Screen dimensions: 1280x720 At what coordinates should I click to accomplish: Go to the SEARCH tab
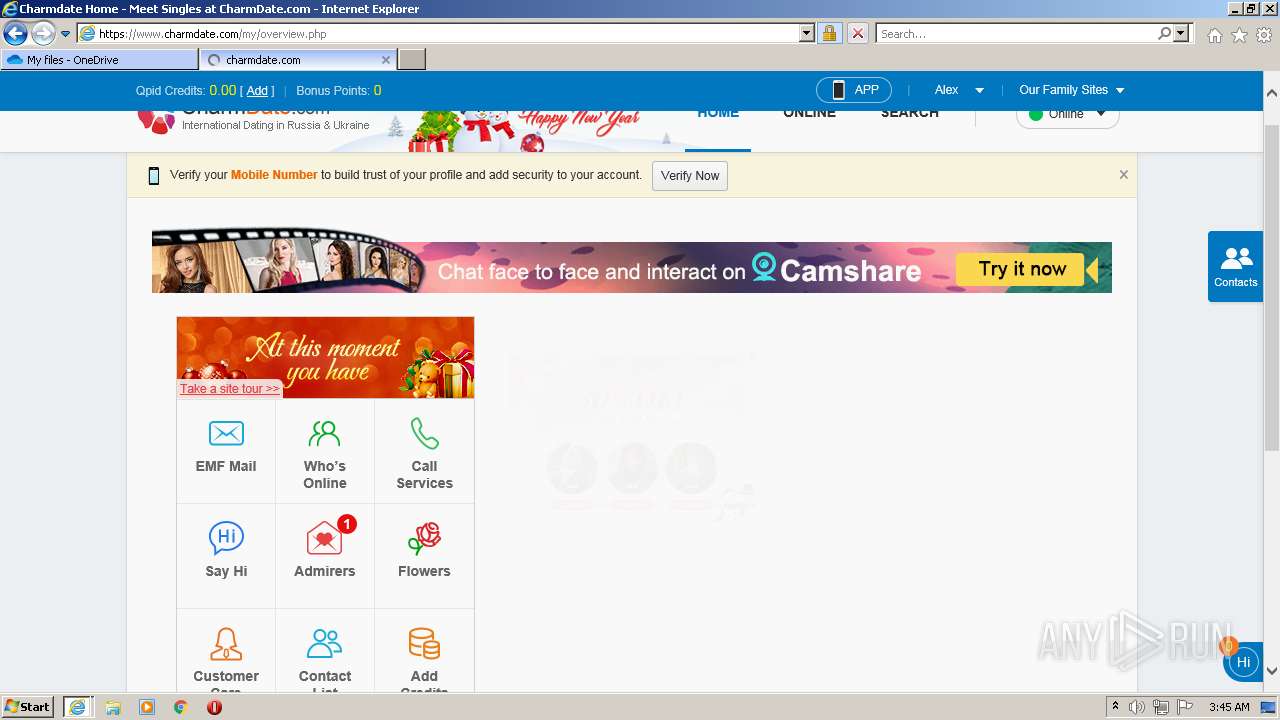click(909, 113)
